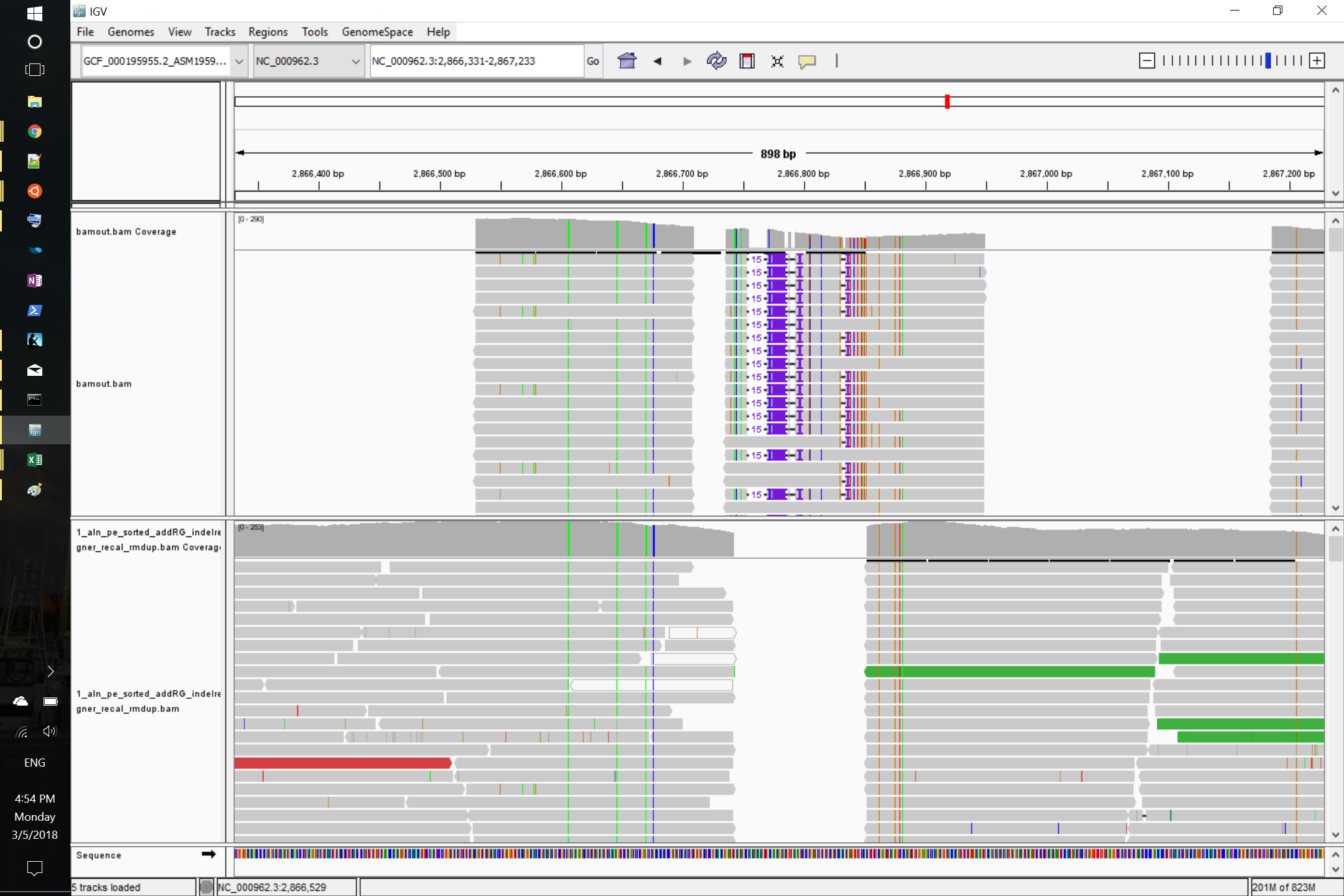The image size is (1344, 896).
Task: Click the bamout.bam track scrollbar down arrow
Action: point(1335,508)
